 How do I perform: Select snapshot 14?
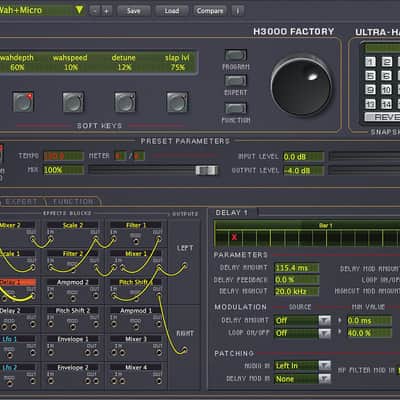(x=386, y=104)
